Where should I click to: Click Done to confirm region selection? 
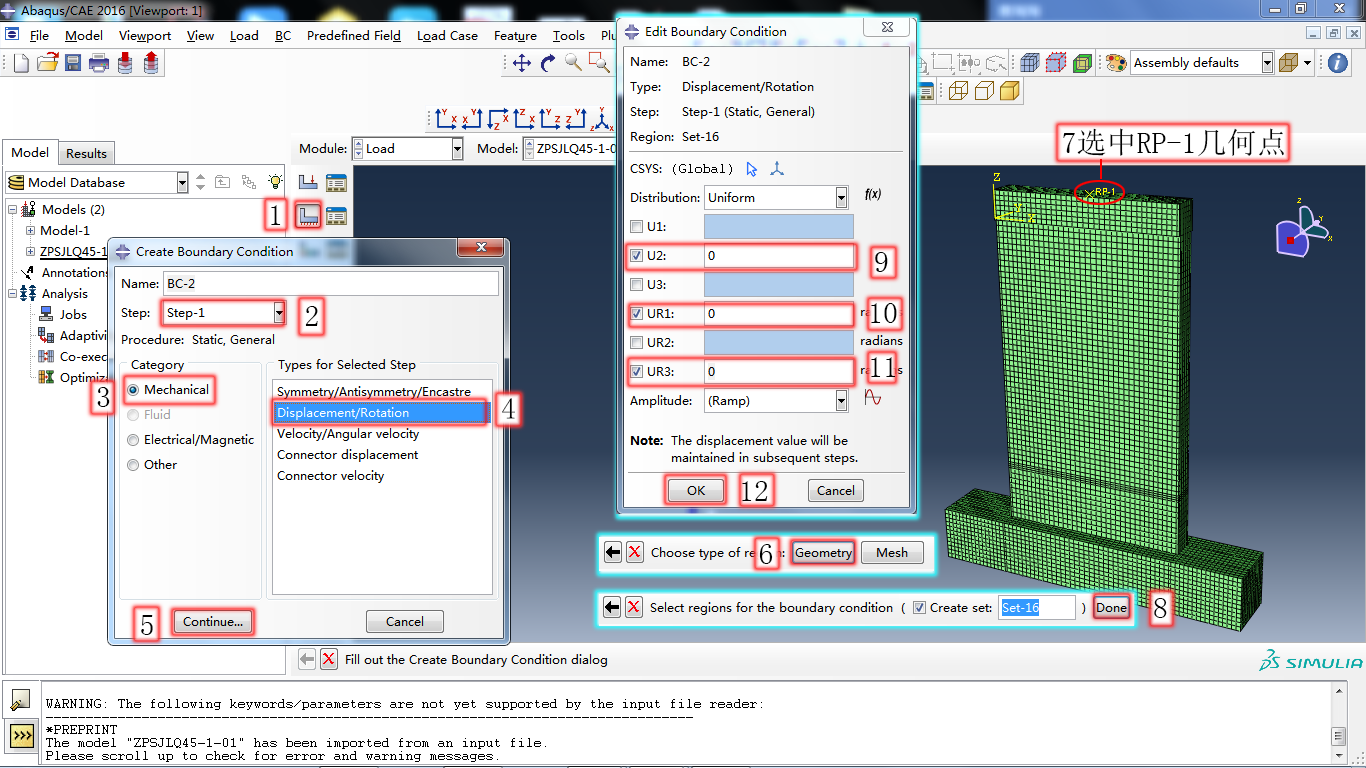coord(1111,608)
